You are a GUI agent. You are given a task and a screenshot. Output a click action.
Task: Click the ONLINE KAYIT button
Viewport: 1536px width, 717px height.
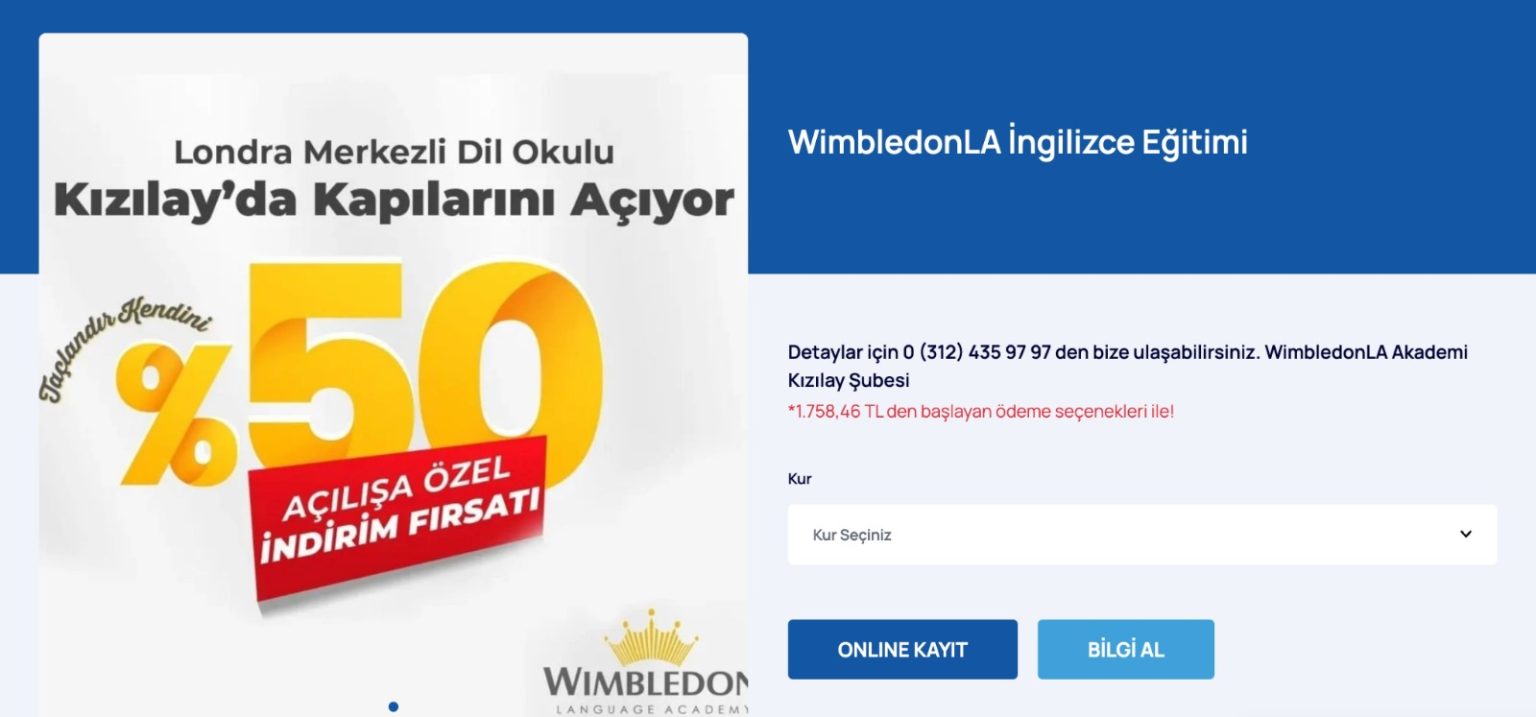pos(902,650)
